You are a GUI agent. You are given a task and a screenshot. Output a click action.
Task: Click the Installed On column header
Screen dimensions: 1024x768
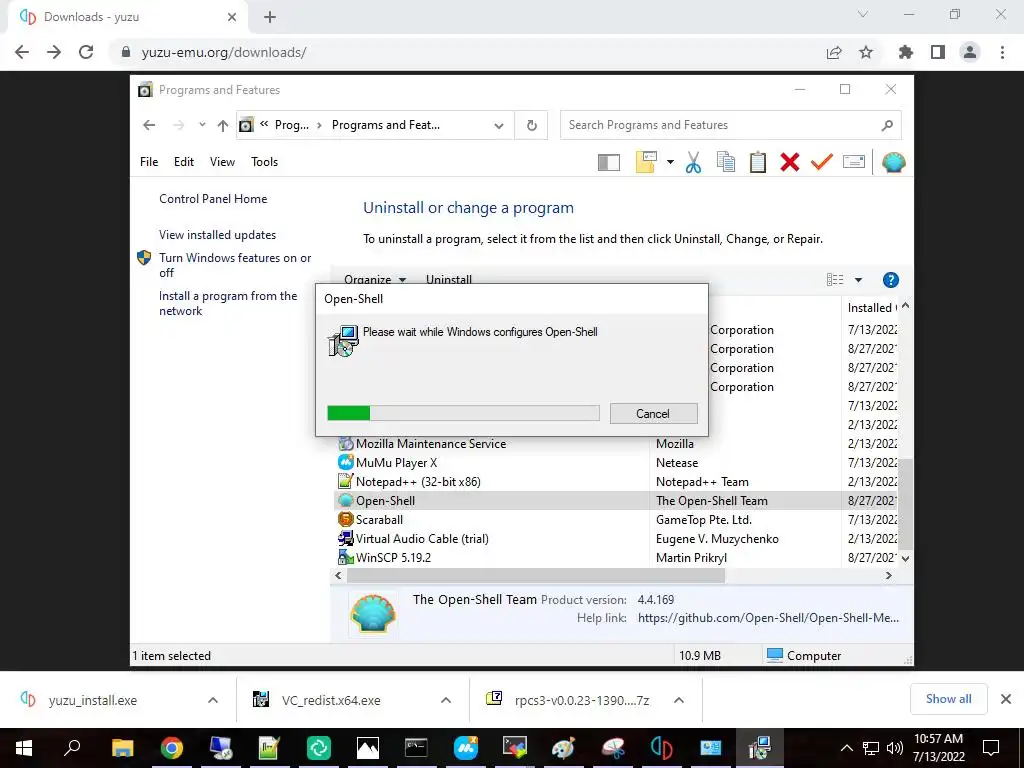coord(871,307)
